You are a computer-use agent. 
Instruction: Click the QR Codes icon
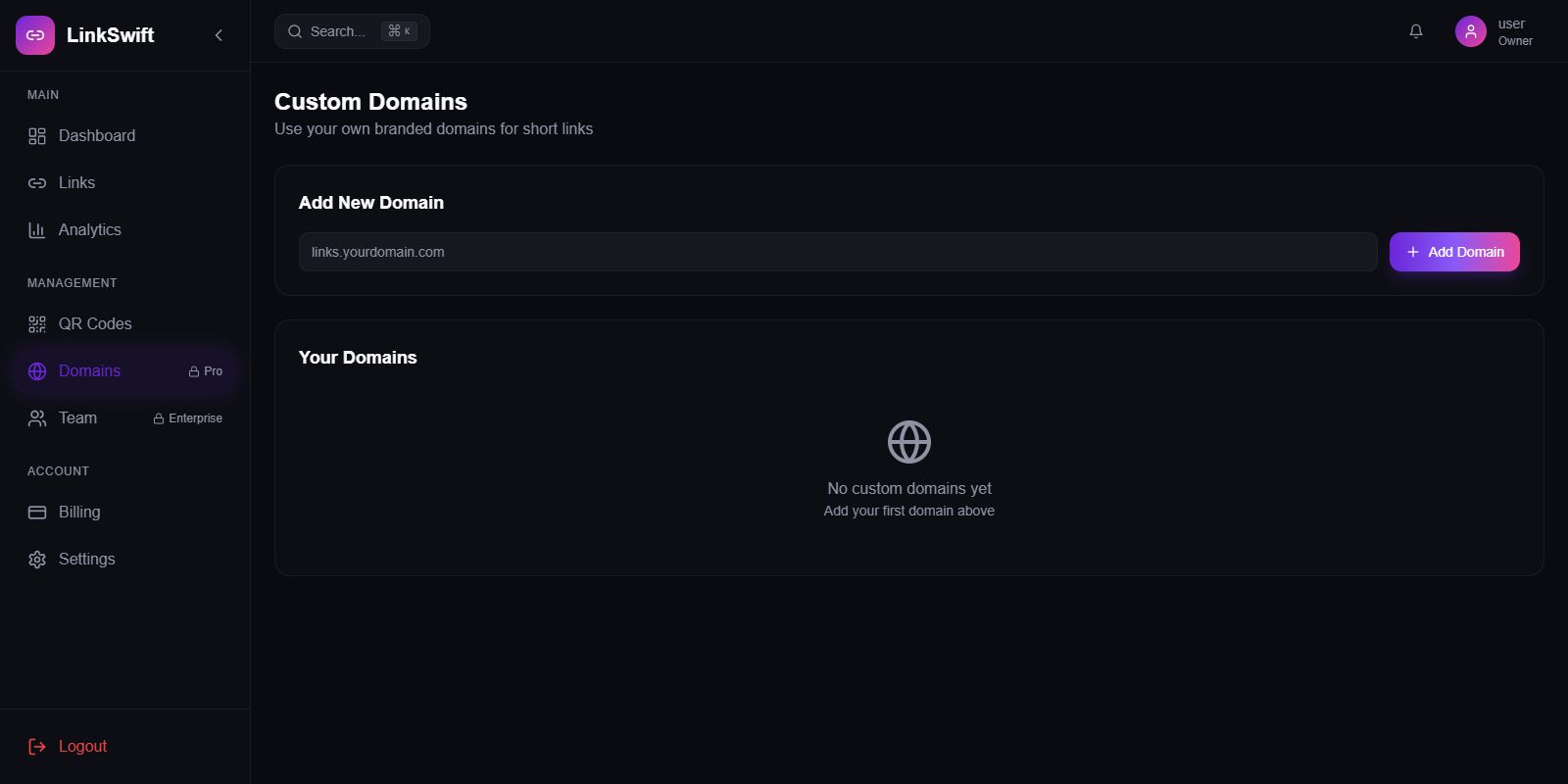coord(37,324)
